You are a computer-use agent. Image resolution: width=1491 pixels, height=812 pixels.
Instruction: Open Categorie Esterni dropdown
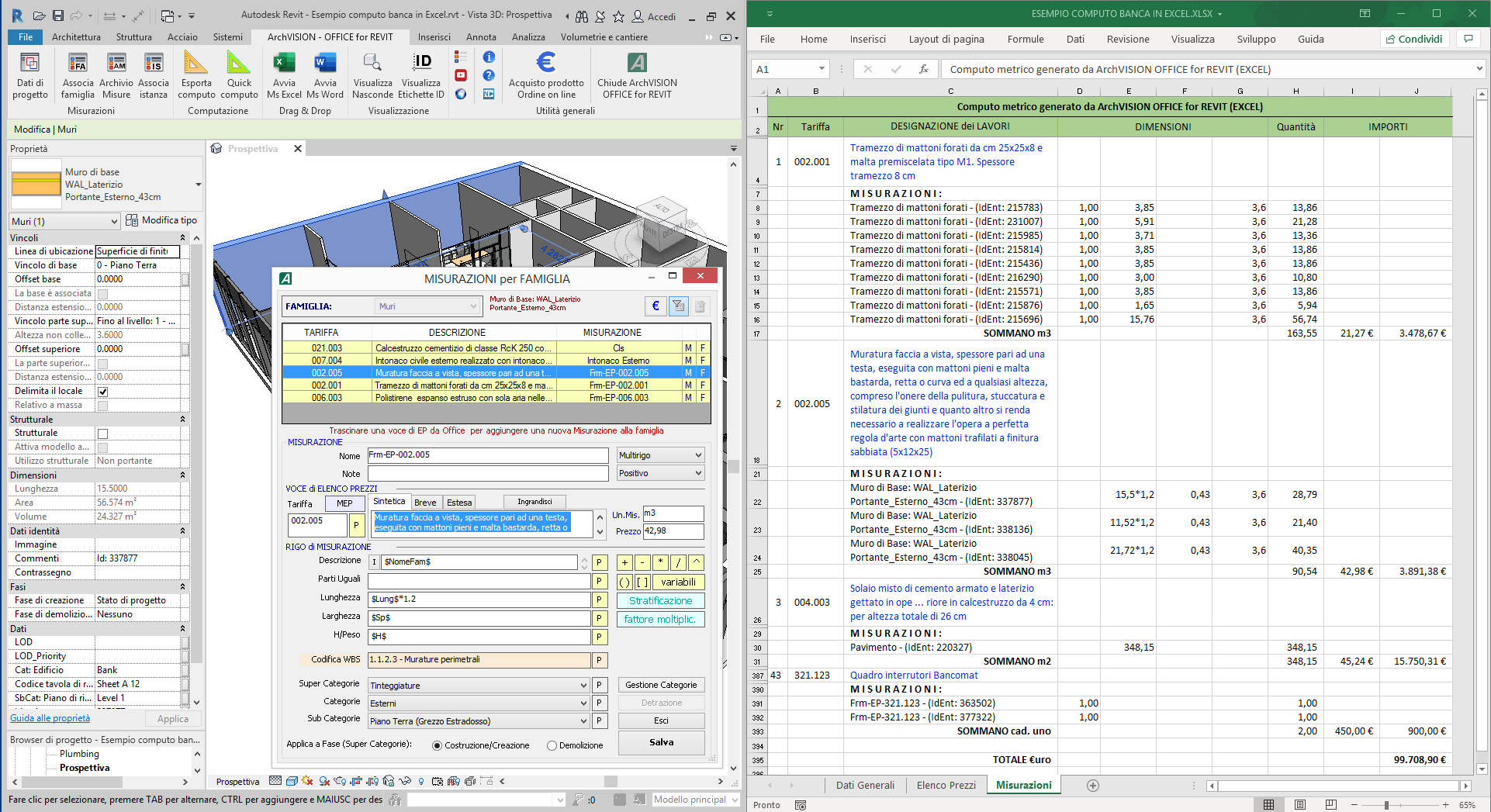(x=479, y=703)
